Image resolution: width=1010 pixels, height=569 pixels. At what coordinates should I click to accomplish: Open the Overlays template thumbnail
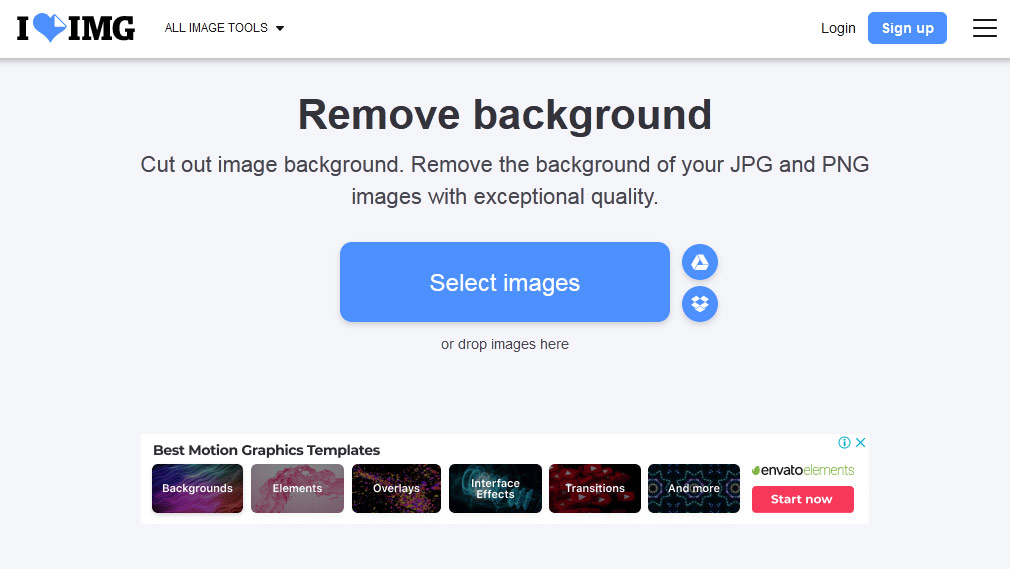pos(396,488)
